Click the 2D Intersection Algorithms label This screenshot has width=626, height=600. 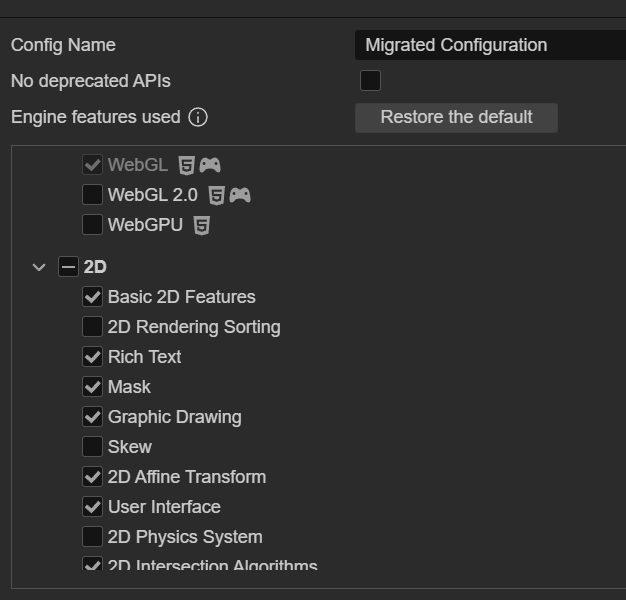tap(212, 564)
